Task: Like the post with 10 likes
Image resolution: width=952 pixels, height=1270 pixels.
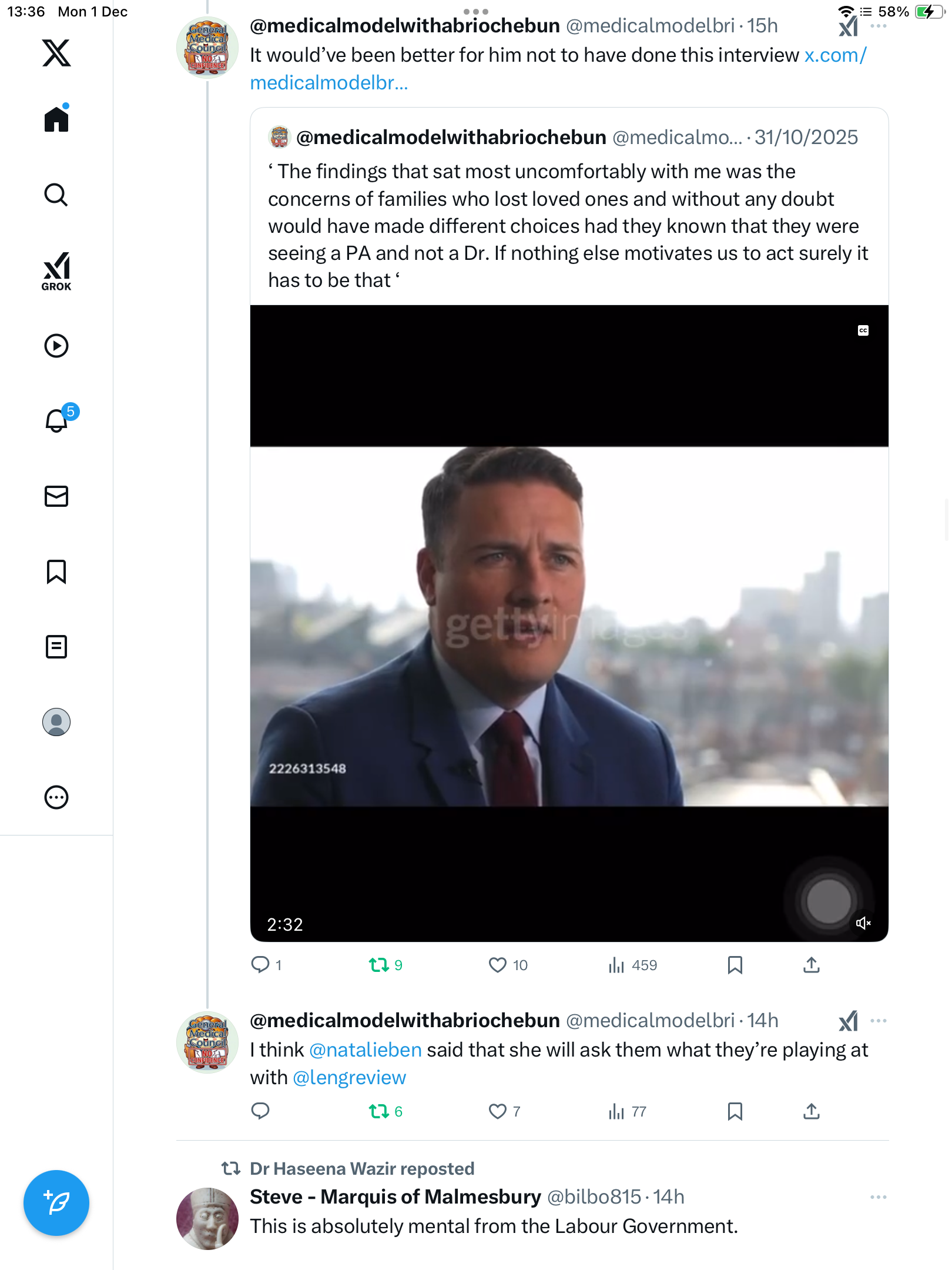Action: (x=498, y=965)
